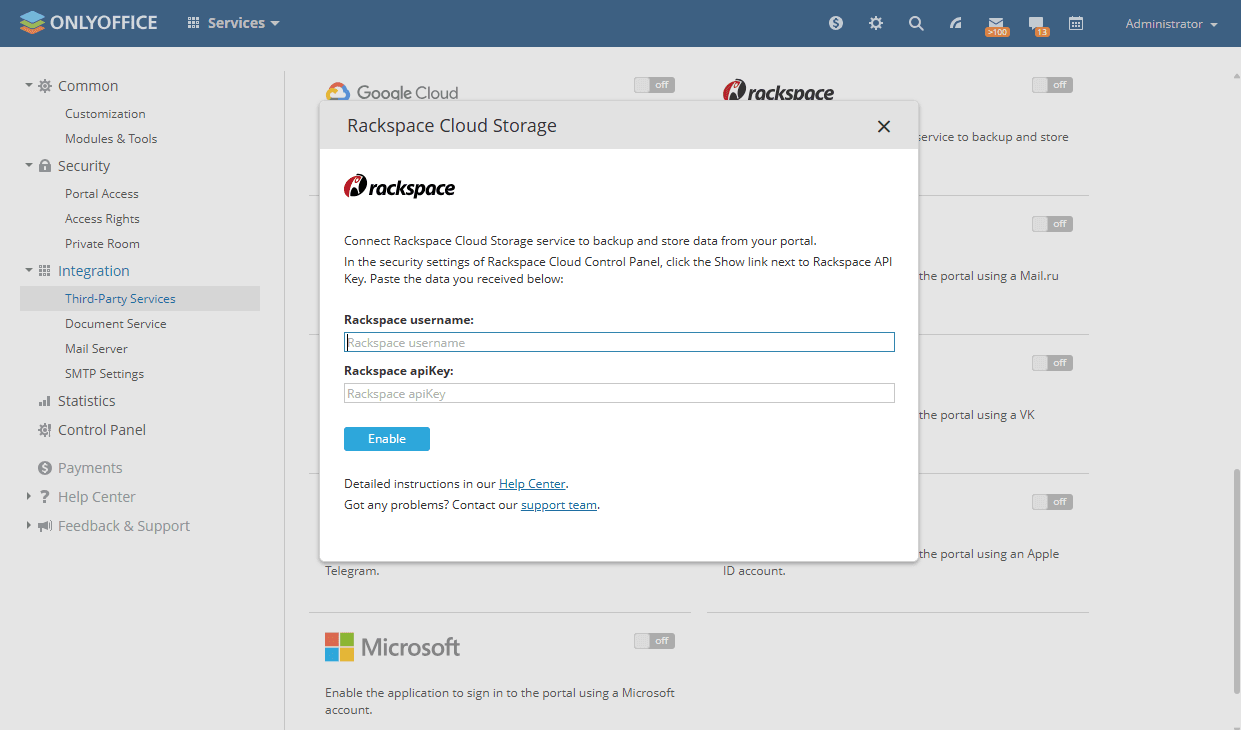Viewport: 1241px width, 730px height.
Task: Open Private Room settings
Action: coord(102,244)
